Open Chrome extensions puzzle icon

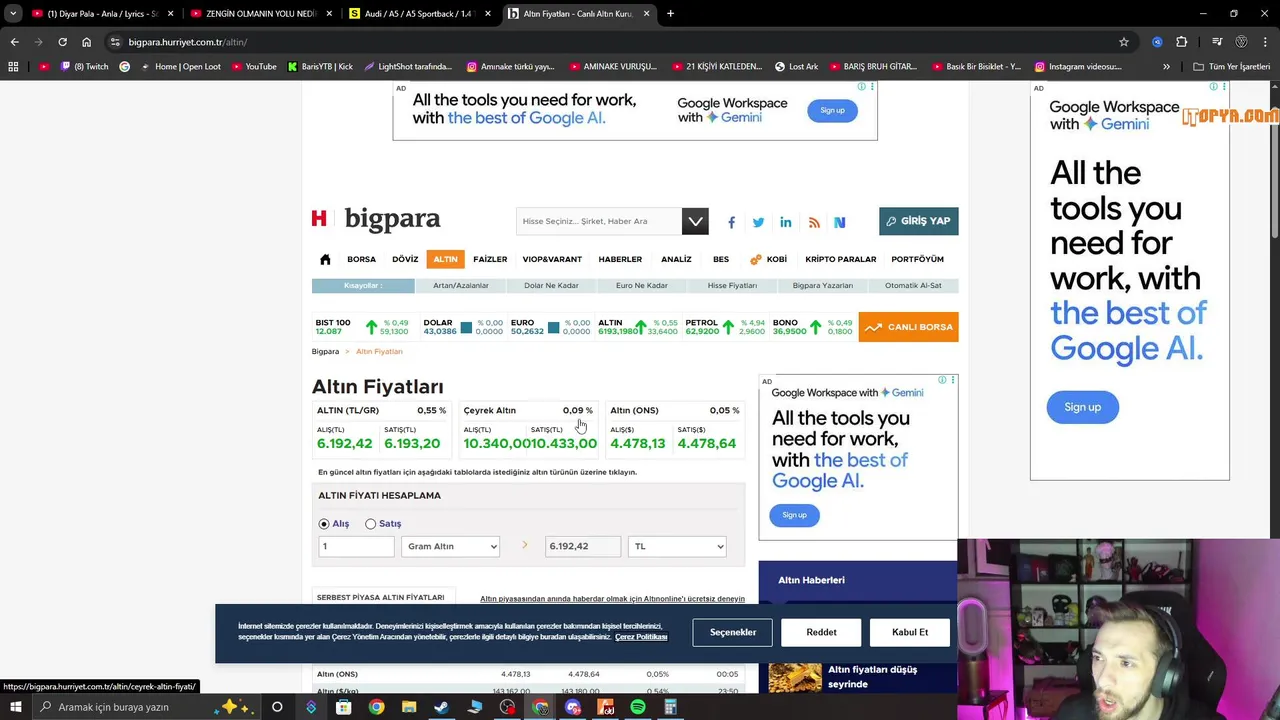[x=1182, y=42]
